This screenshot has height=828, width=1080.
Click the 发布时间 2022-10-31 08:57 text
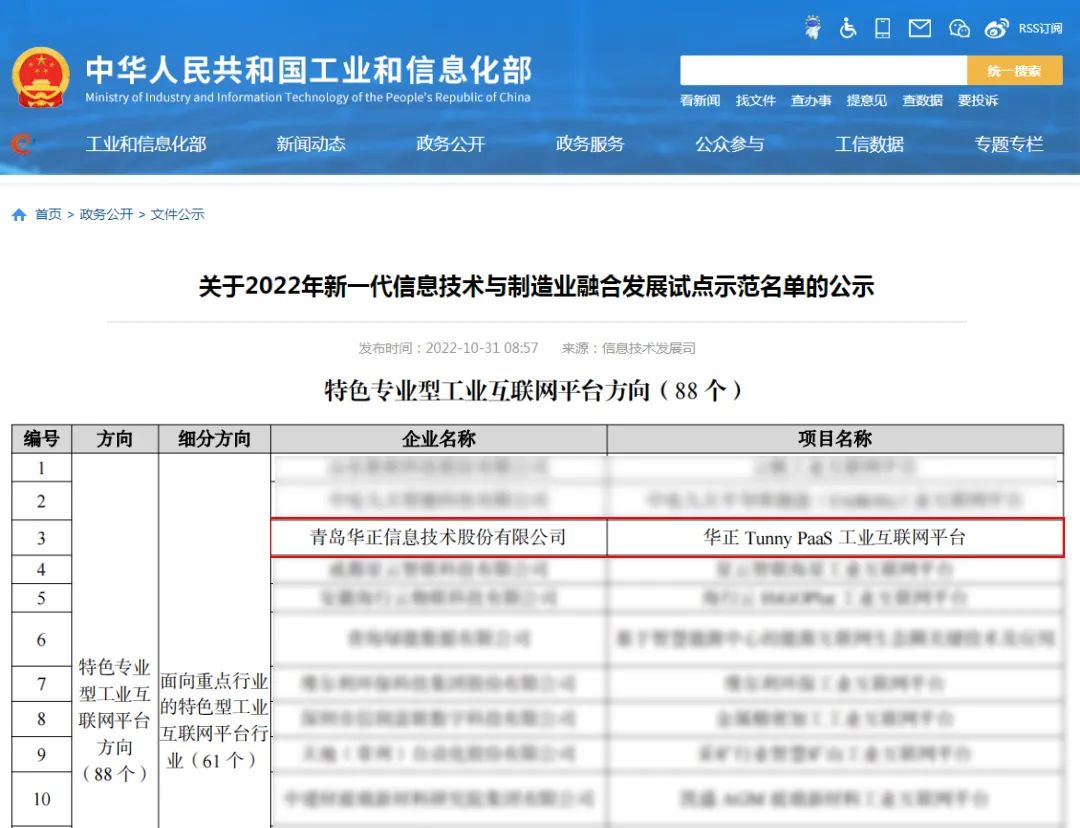448,348
